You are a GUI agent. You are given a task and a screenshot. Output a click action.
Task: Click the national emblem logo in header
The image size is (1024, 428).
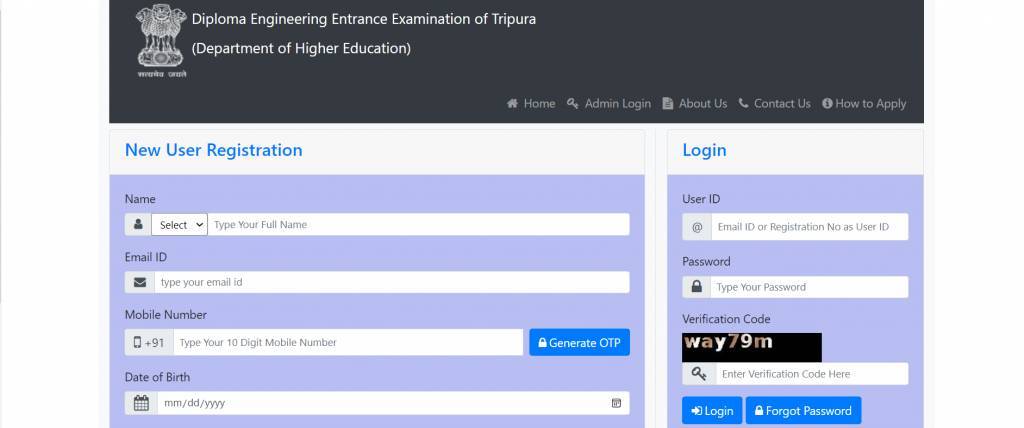pyautogui.click(x=161, y=40)
